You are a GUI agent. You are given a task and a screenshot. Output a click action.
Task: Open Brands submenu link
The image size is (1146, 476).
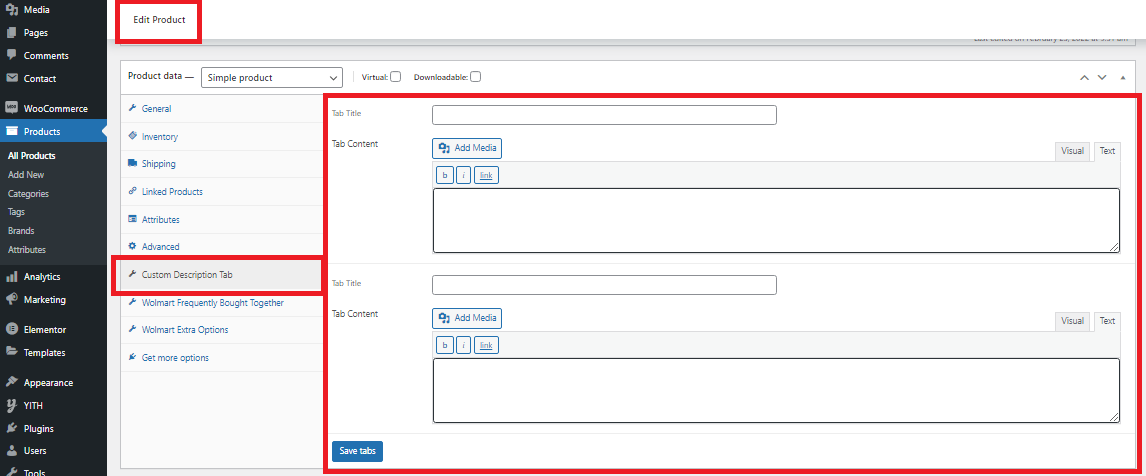(21, 231)
